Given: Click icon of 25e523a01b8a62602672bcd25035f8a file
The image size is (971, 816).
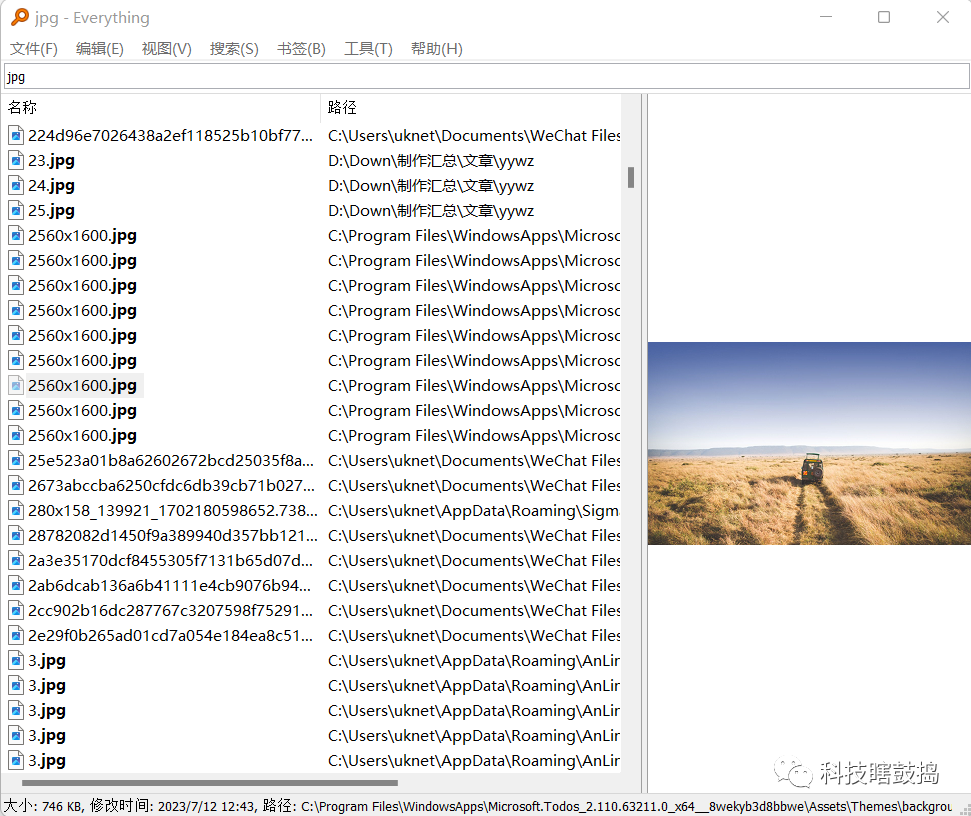Looking at the screenshot, I should point(16,461).
